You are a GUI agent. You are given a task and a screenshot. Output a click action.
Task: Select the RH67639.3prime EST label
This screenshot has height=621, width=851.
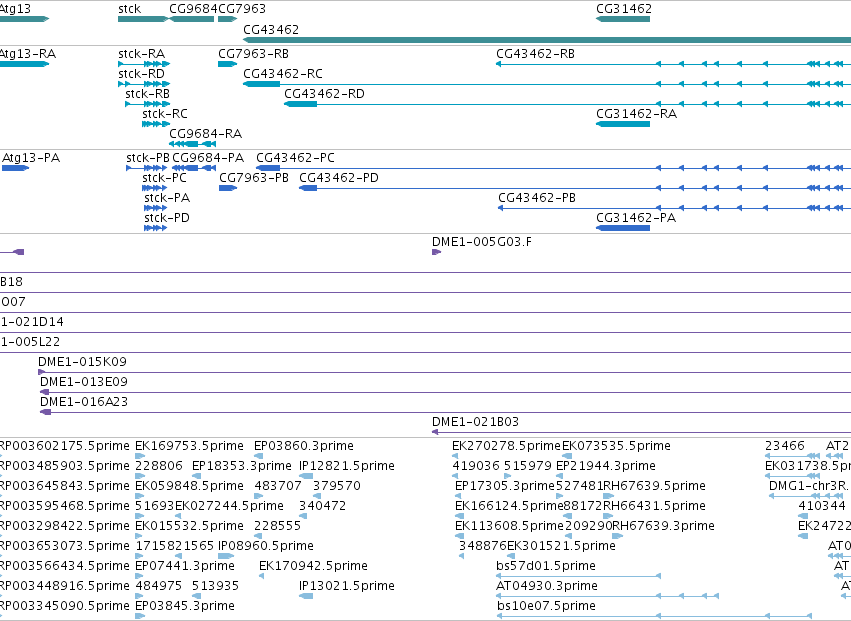coord(663,527)
